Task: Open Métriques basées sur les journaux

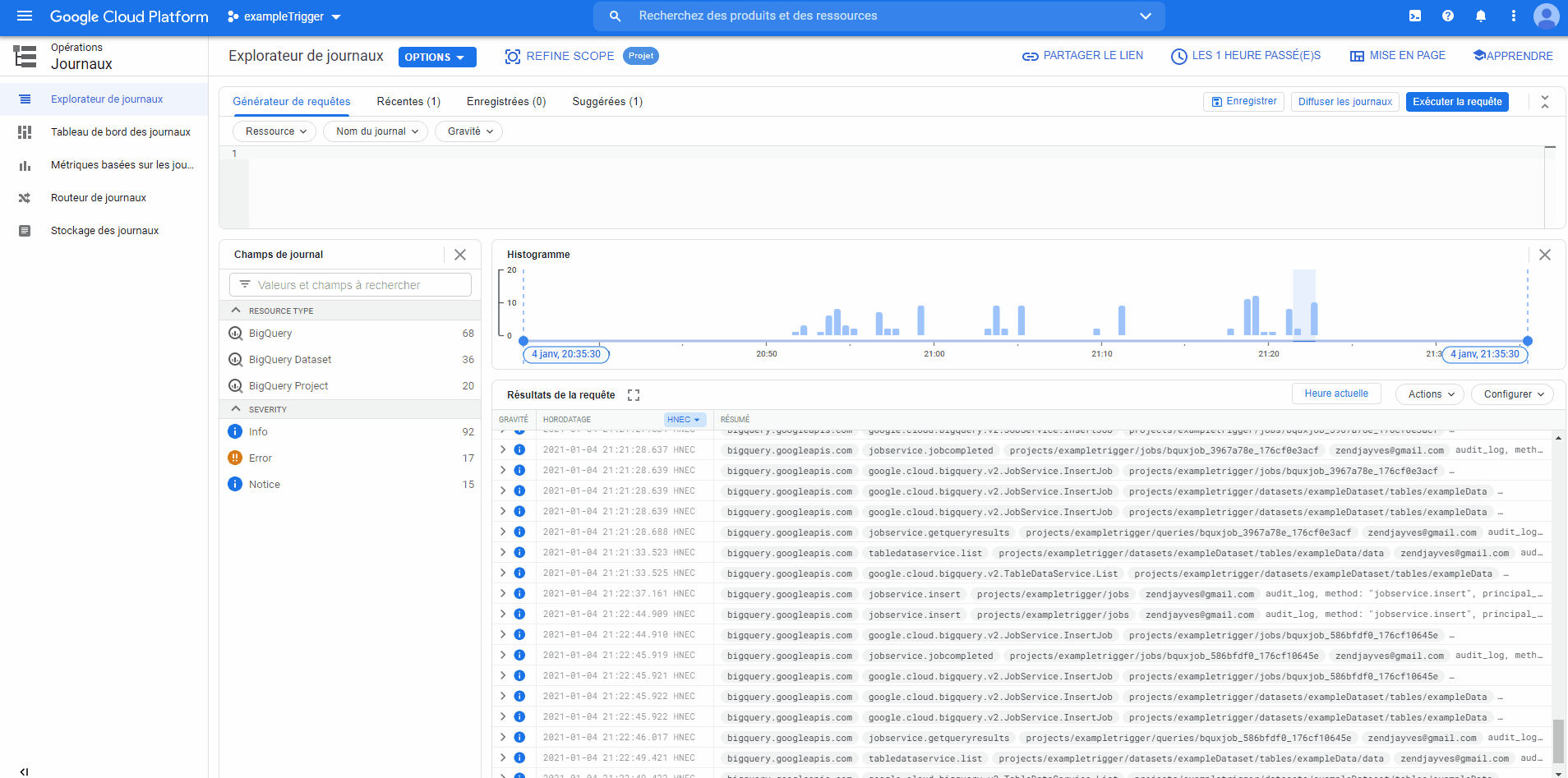Action: (122, 164)
